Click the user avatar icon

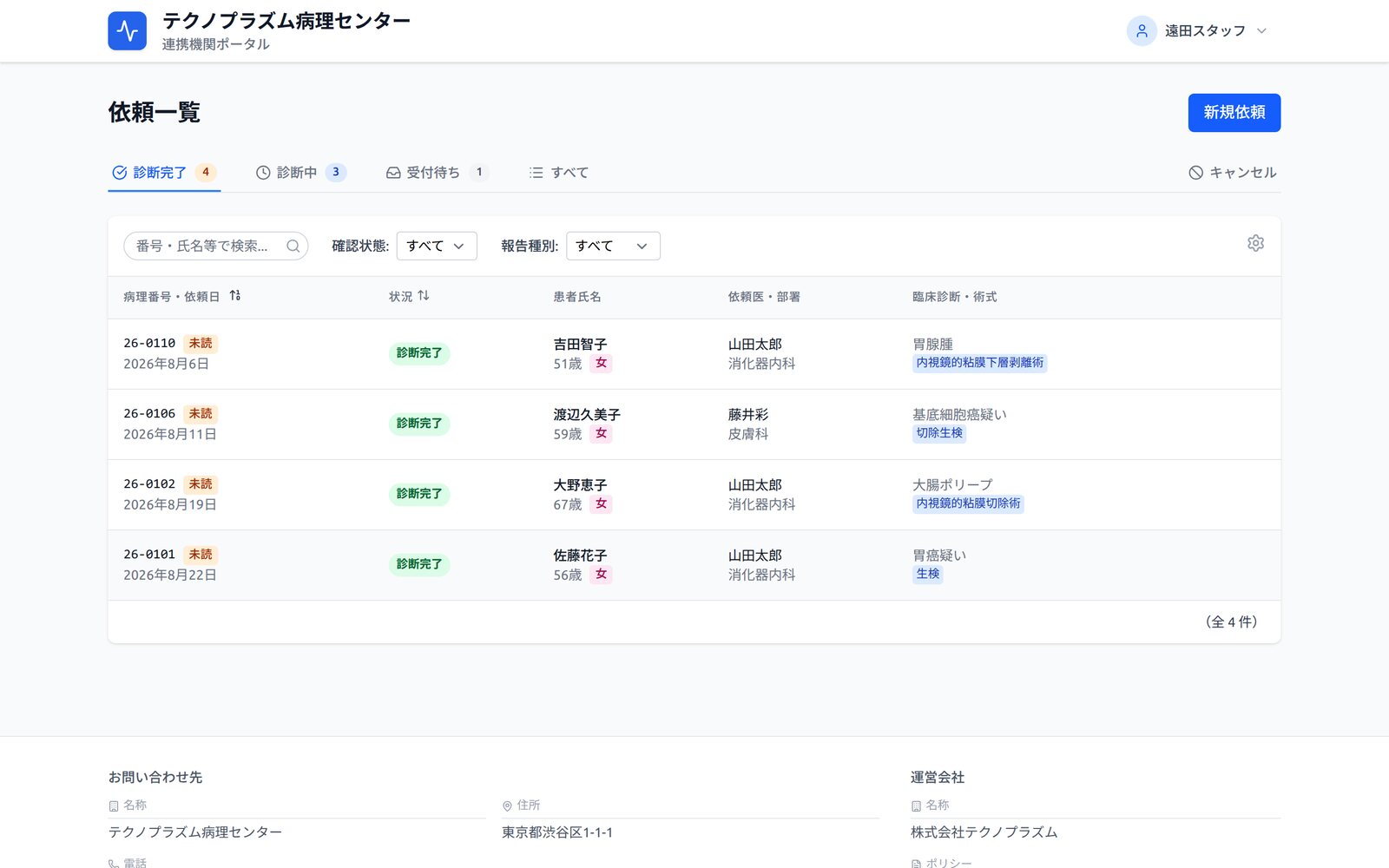(x=1142, y=31)
